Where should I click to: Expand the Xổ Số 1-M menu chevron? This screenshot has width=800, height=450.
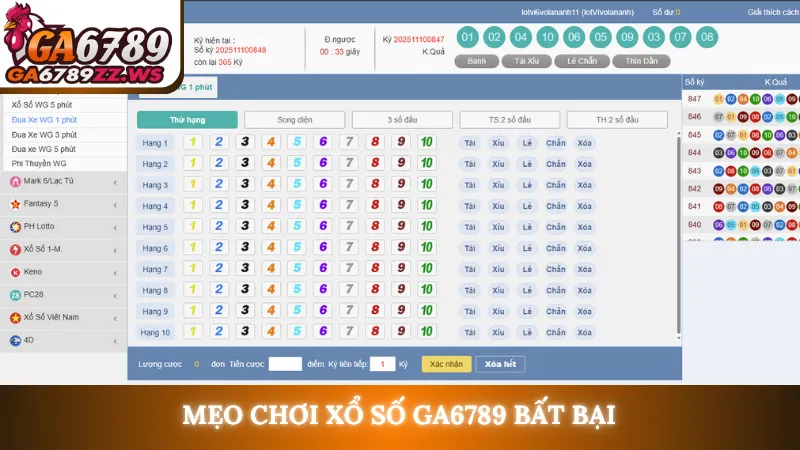(115, 251)
